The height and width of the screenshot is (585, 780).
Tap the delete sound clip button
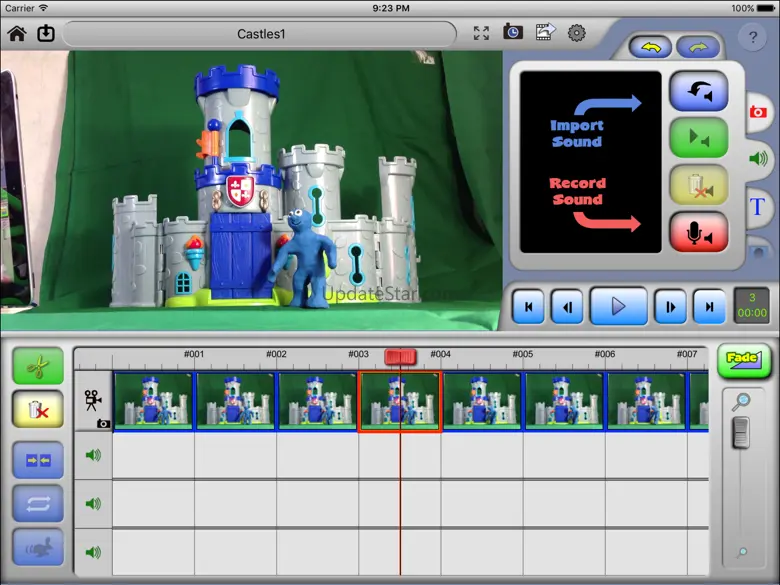(x=699, y=184)
